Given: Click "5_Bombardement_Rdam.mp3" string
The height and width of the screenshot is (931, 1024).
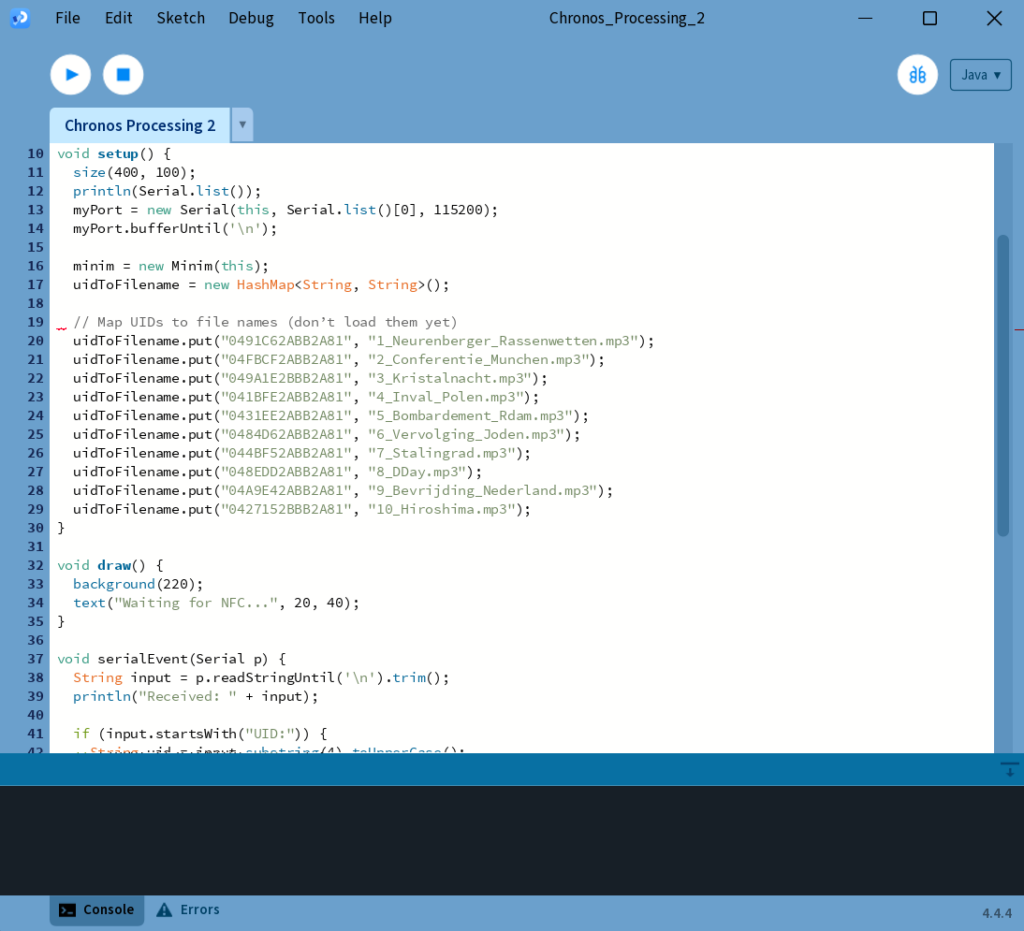Looking at the screenshot, I should pyautogui.click(x=470, y=416).
